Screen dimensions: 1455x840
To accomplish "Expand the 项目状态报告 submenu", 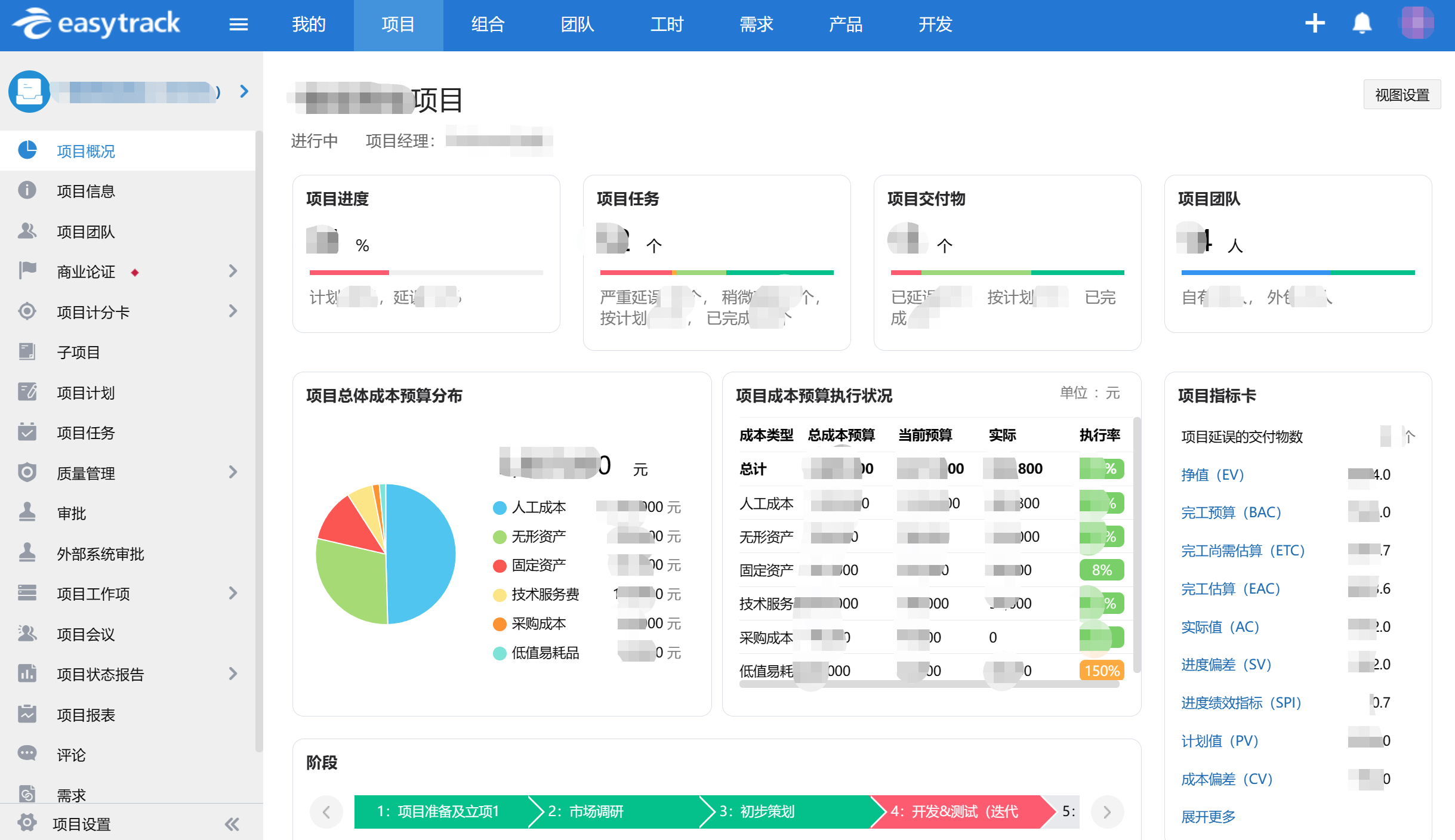I will tap(233, 674).
